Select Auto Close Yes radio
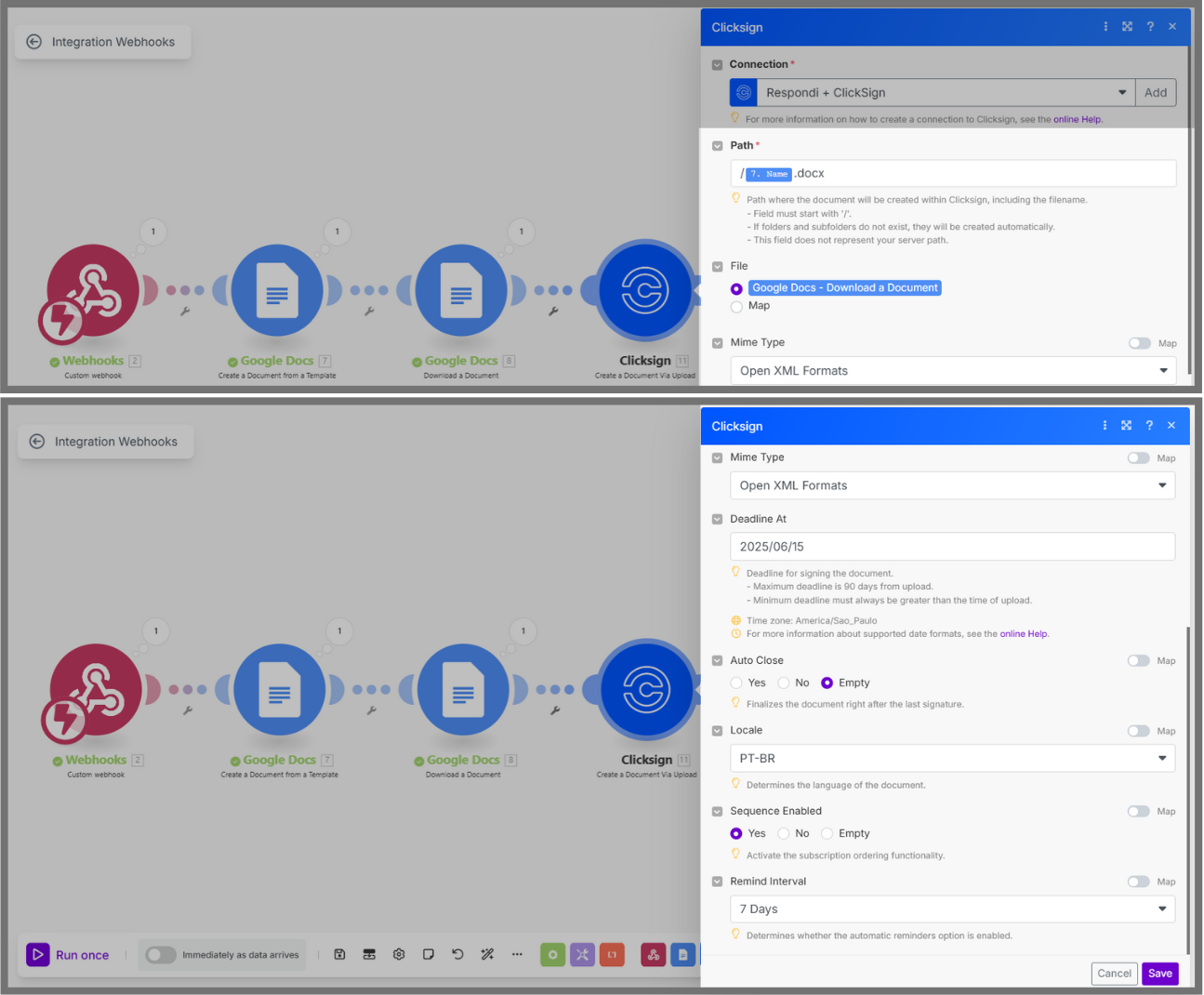Viewport: 1204px width, 995px height. coord(736,683)
